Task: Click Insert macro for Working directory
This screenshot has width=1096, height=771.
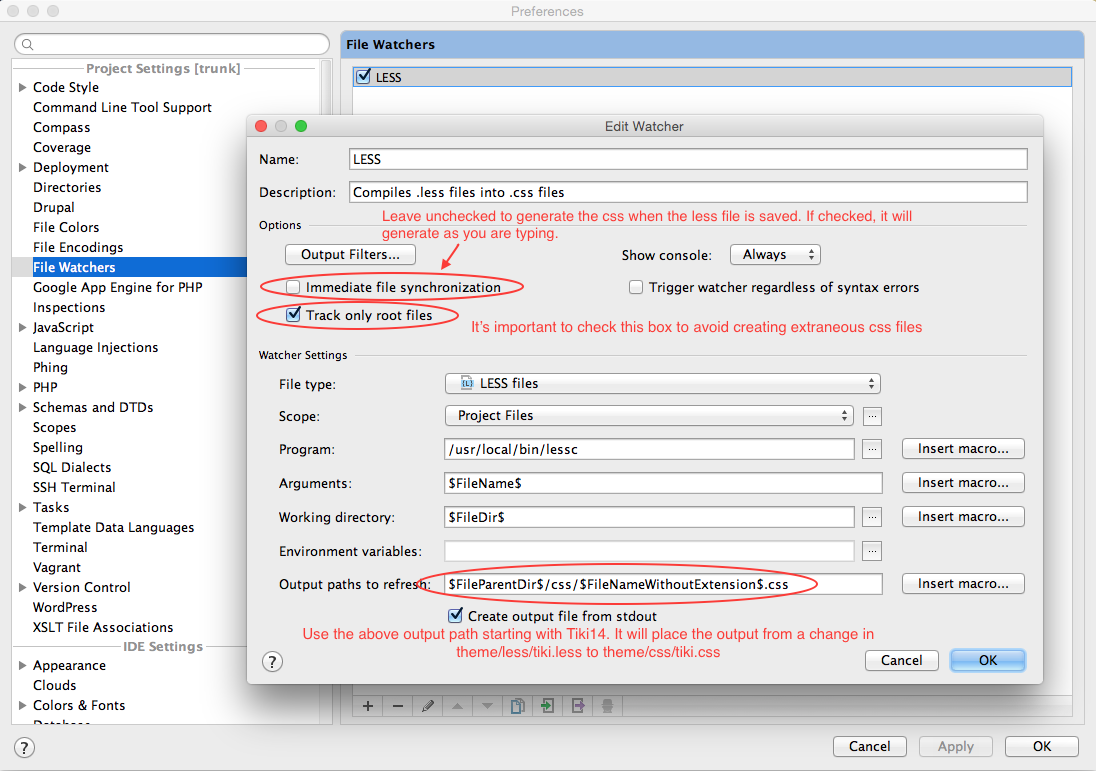Action: pyautogui.click(x=963, y=517)
